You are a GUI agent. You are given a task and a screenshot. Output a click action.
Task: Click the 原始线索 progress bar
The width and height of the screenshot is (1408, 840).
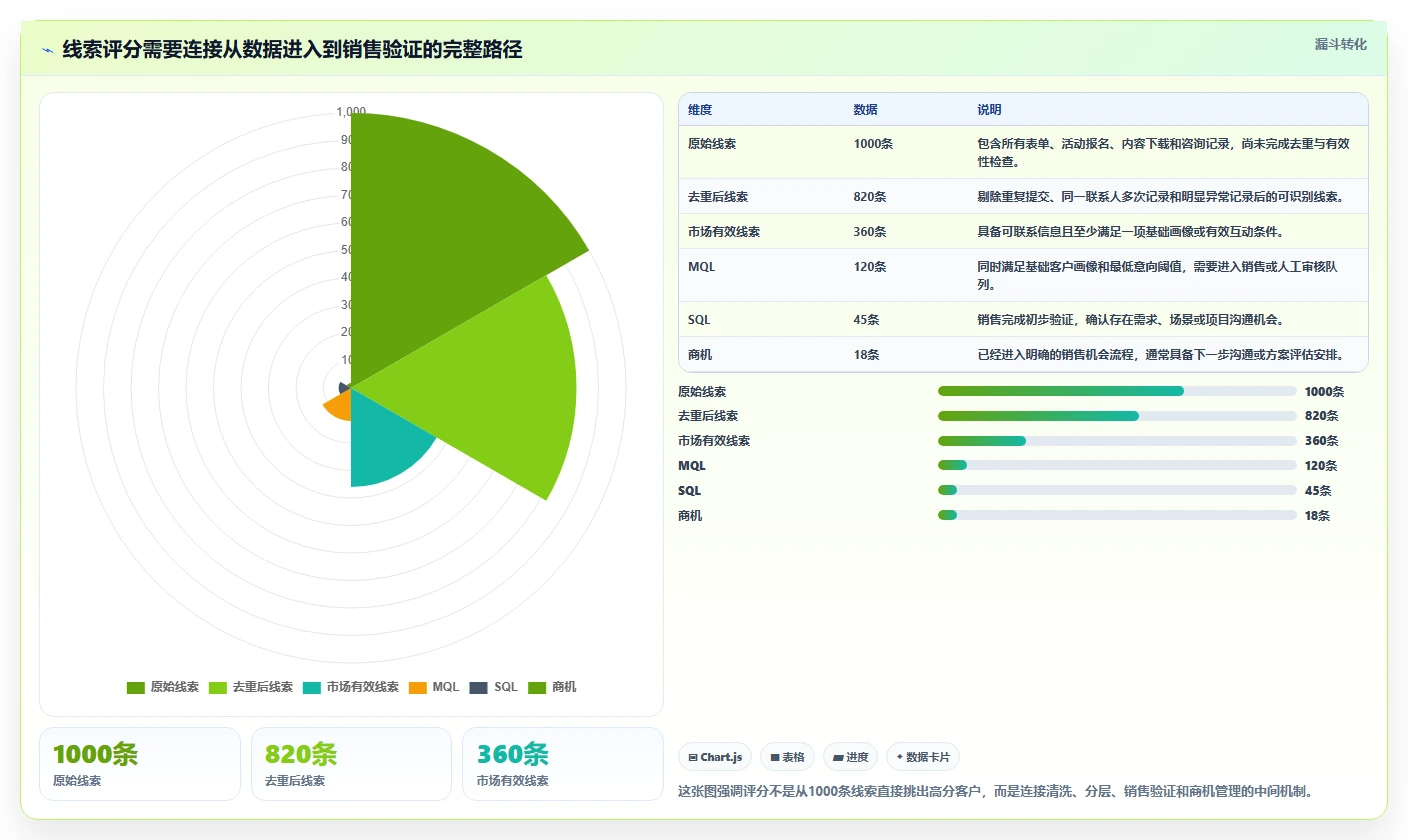coord(1117,391)
